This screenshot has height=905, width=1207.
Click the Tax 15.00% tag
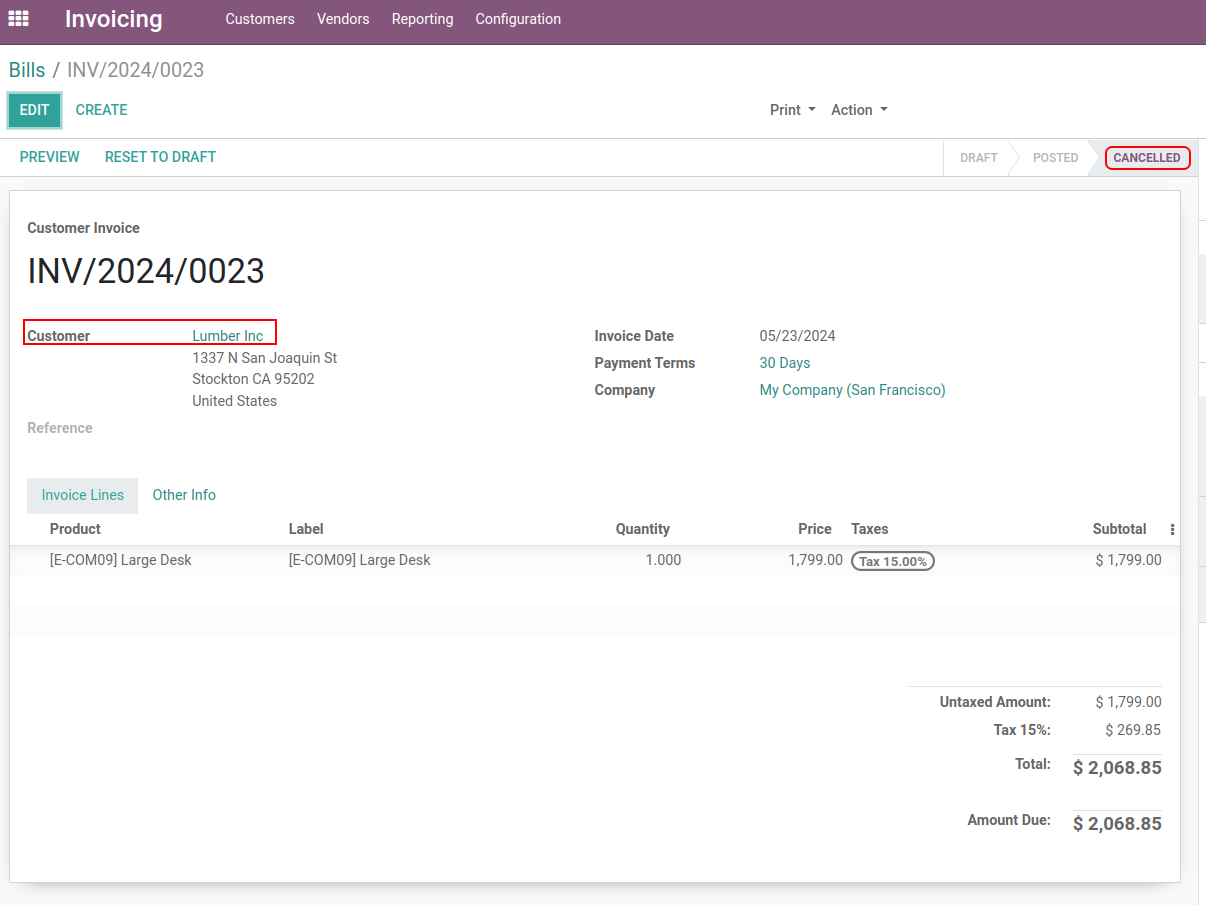point(892,561)
